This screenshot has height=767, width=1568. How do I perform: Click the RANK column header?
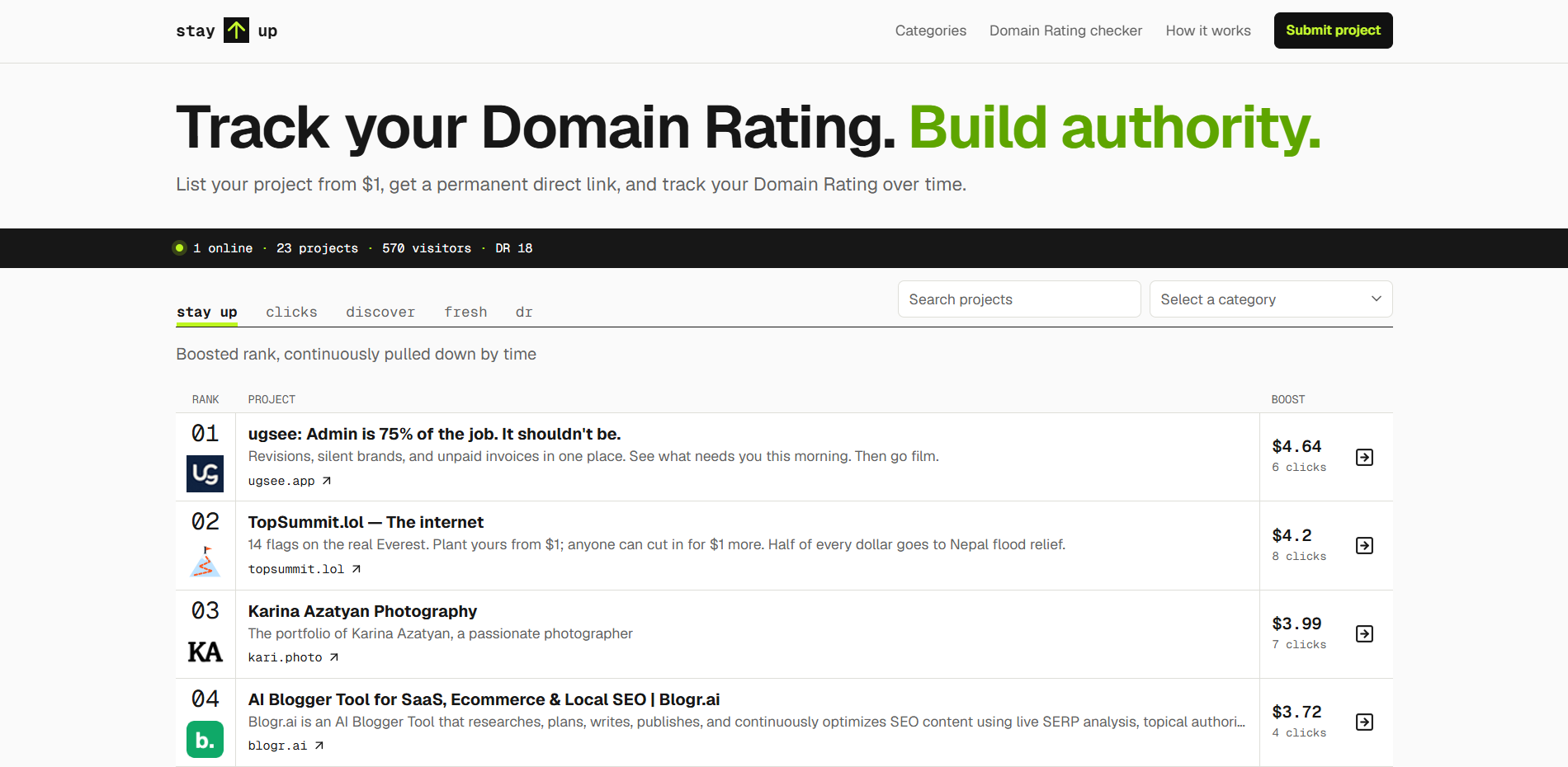[205, 399]
